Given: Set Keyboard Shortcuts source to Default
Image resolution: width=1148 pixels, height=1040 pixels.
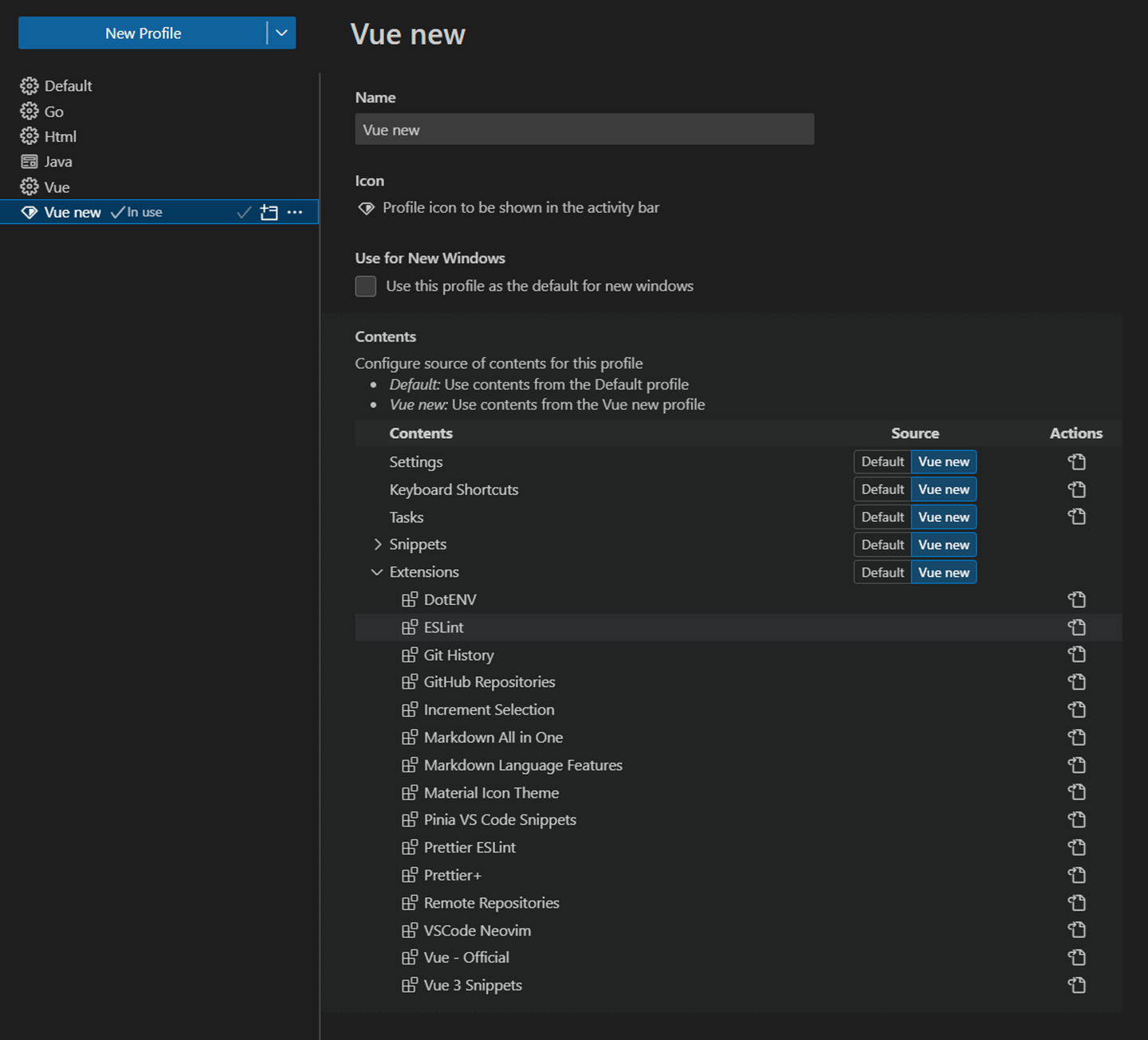Looking at the screenshot, I should (x=882, y=489).
